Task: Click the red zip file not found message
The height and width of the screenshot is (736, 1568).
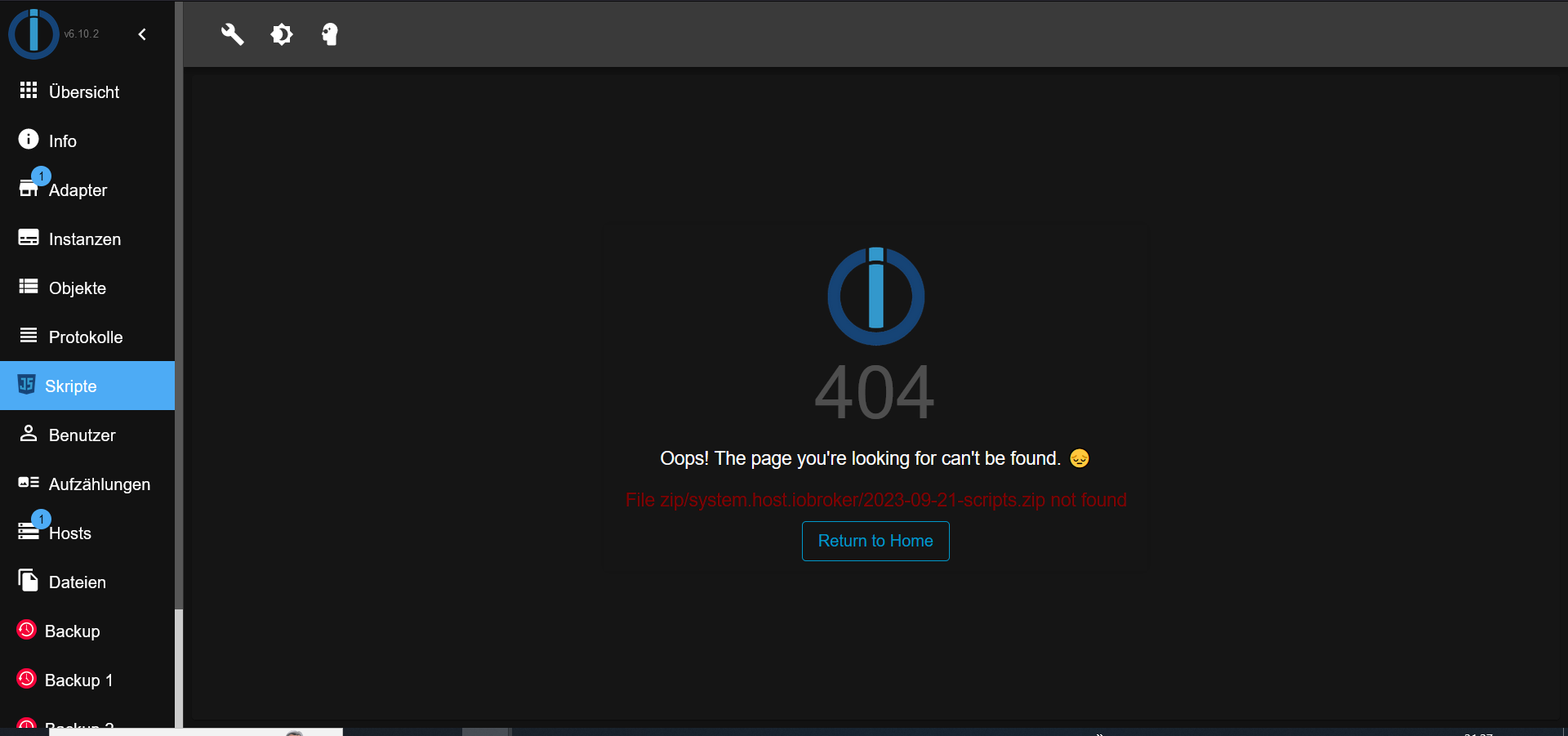Action: tap(875, 500)
